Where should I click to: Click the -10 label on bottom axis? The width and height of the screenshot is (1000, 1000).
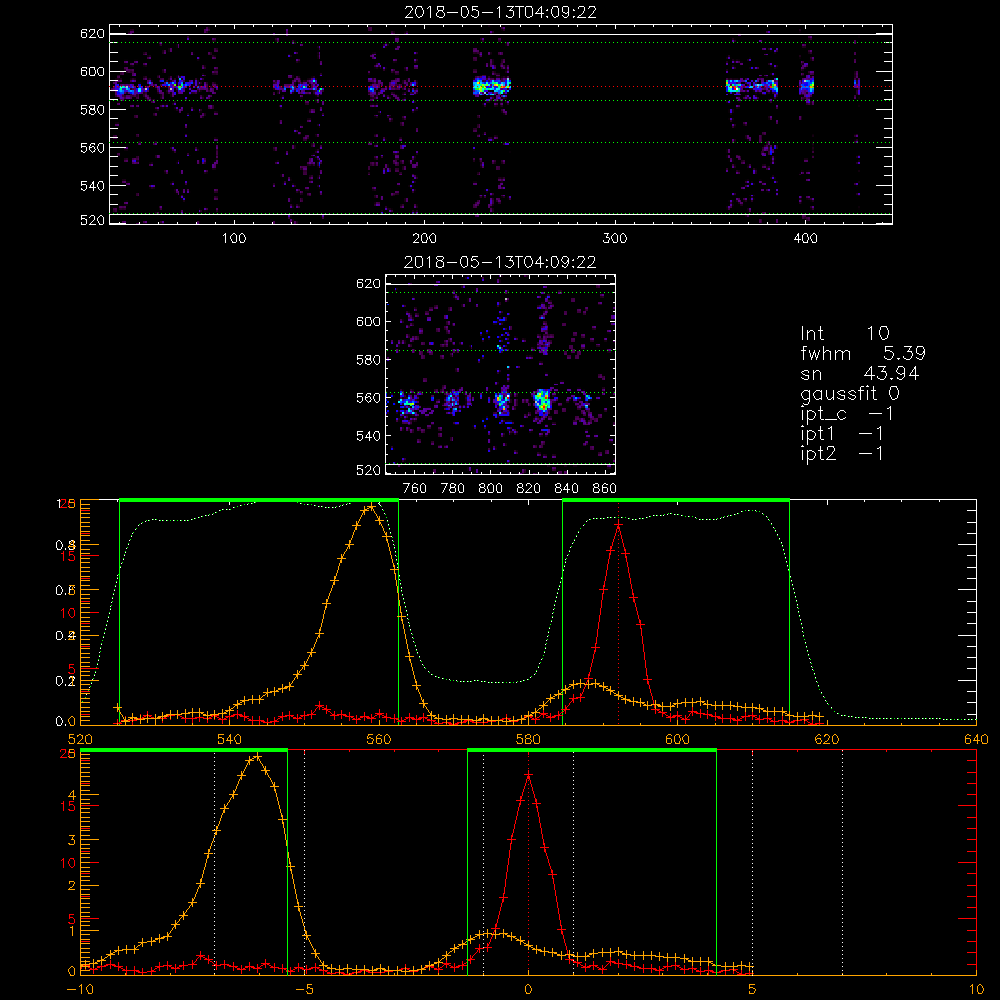pos(79,990)
